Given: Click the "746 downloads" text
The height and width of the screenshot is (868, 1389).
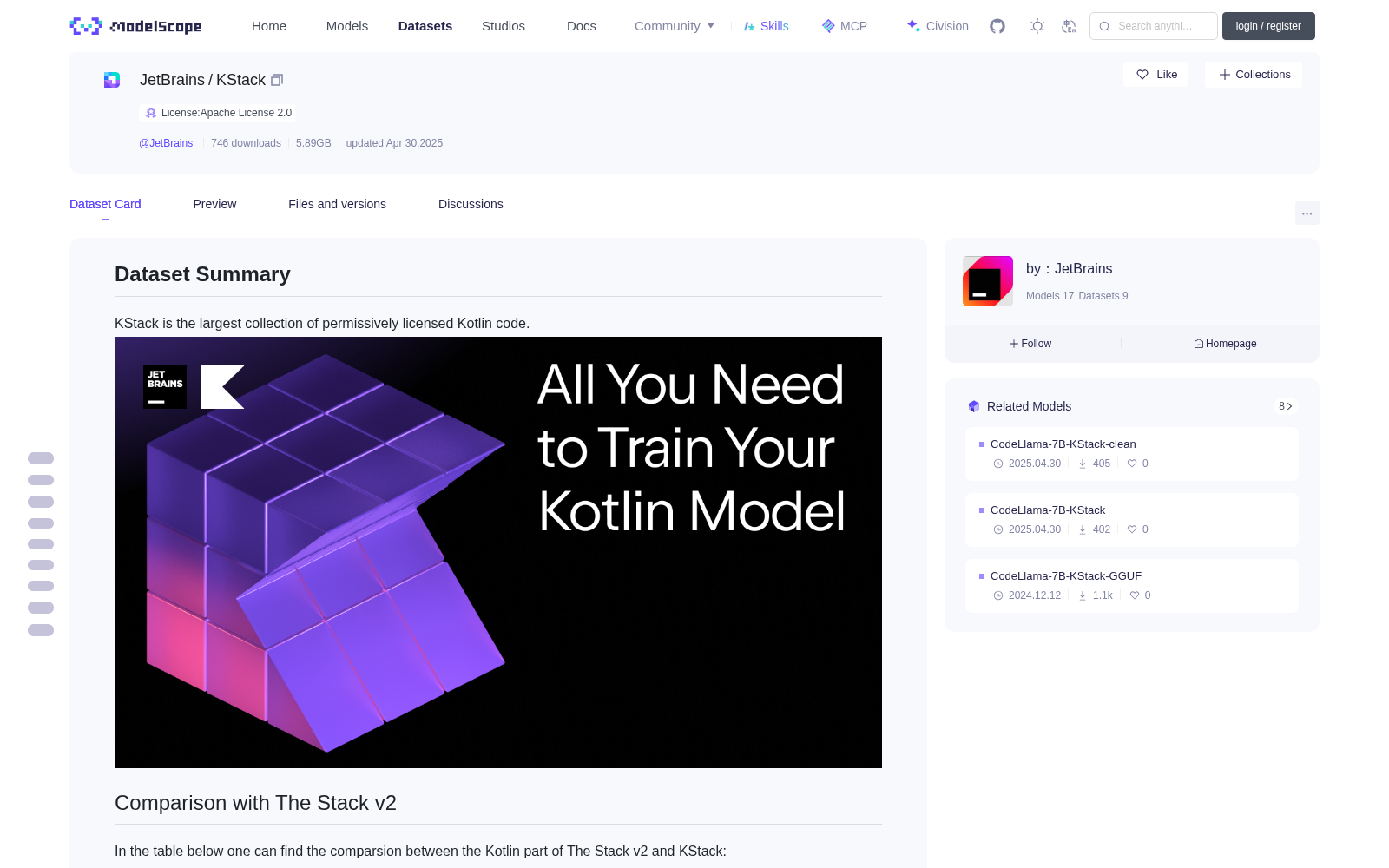Looking at the screenshot, I should (246, 143).
